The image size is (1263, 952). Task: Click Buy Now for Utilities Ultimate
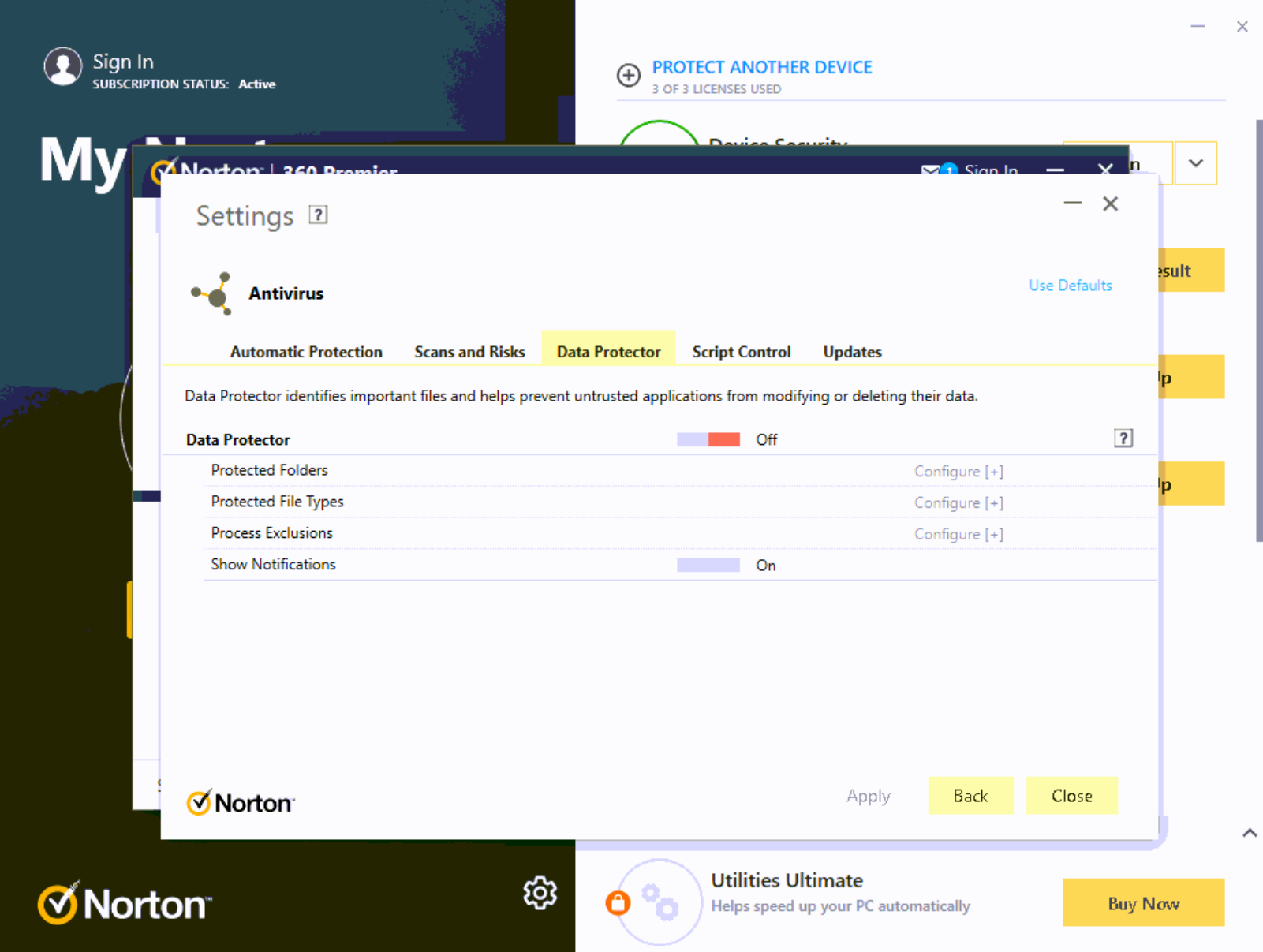pyautogui.click(x=1144, y=903)
